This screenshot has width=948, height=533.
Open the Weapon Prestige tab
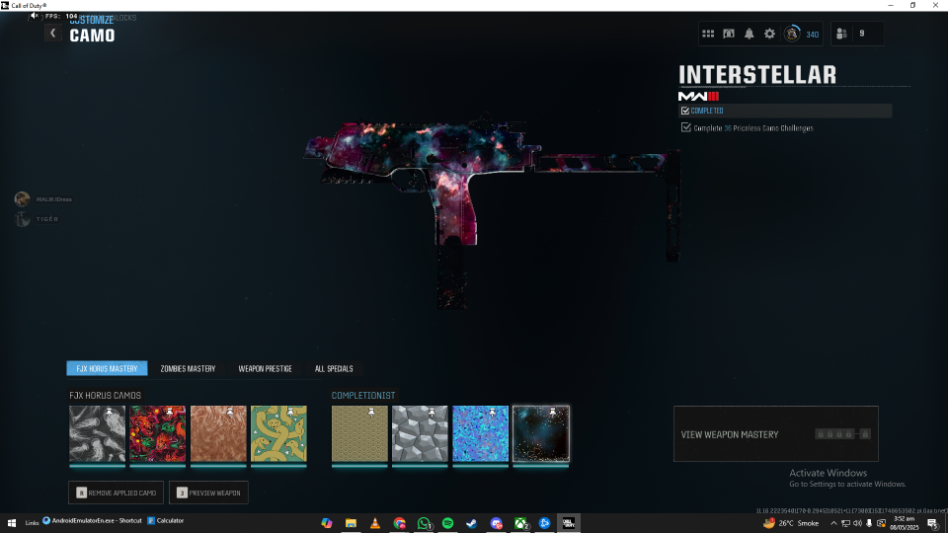265,368
